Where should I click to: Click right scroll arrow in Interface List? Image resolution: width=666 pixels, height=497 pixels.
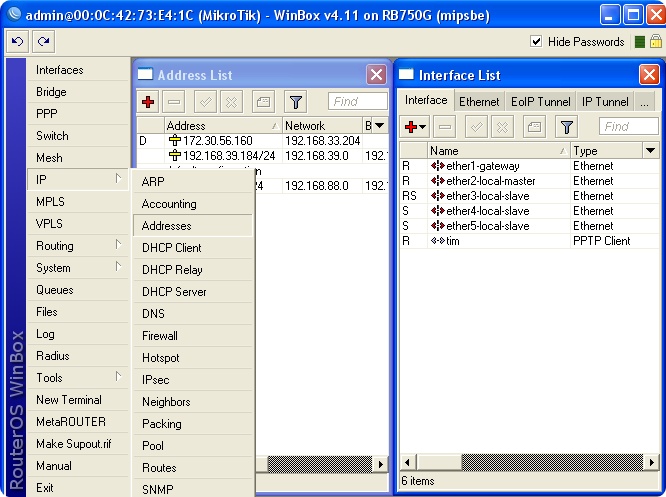click(651, 462)
